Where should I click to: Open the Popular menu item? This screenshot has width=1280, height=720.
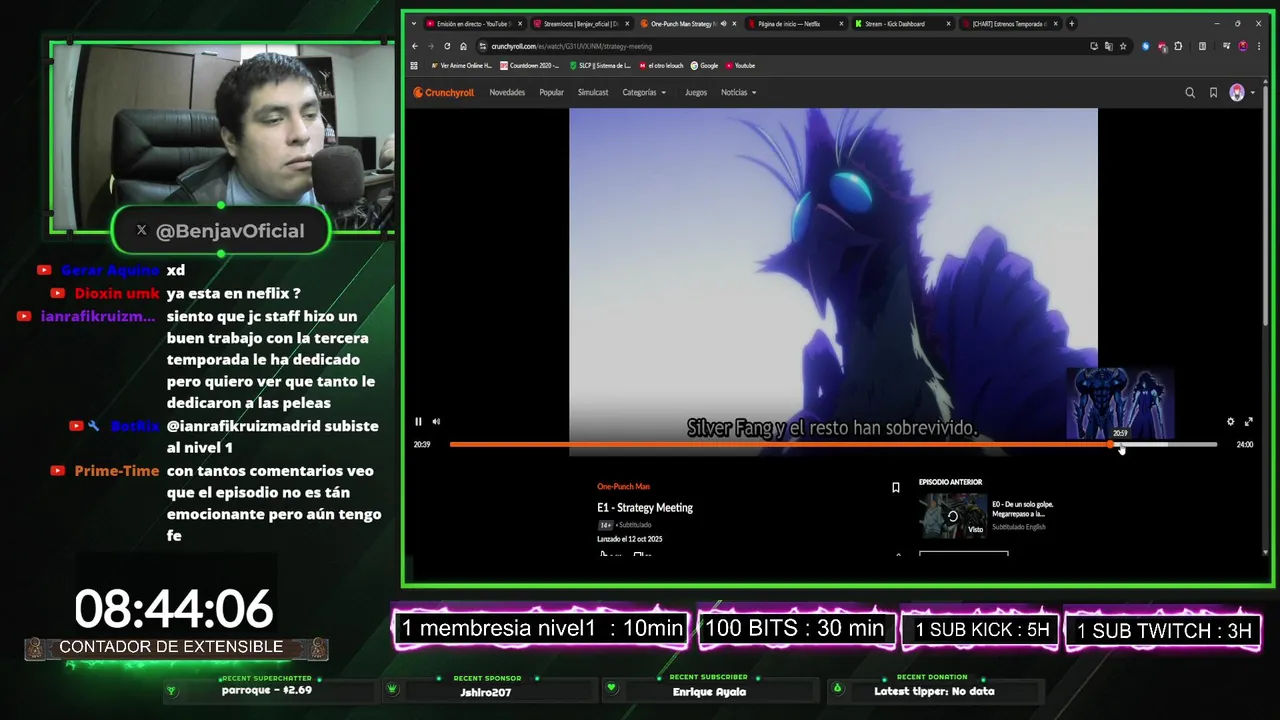pos(551,92)
